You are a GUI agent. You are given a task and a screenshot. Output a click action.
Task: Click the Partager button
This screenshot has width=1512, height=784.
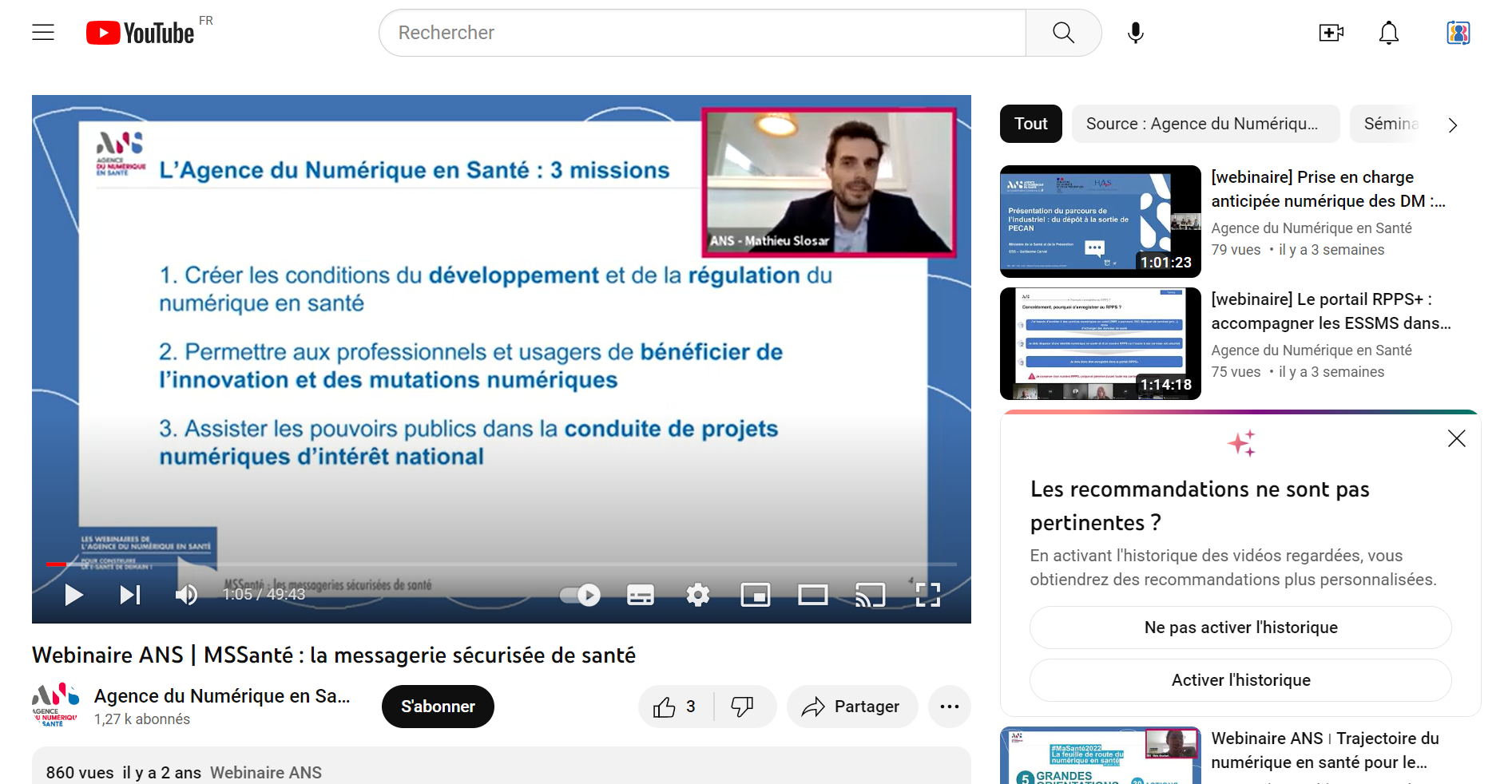tap(852, 707)
